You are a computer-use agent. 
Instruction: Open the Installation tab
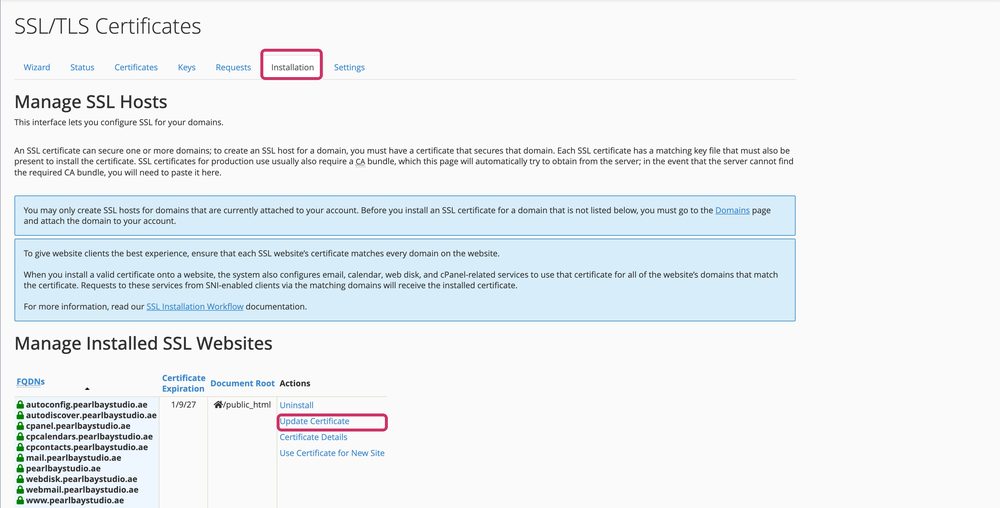point(292,67)
